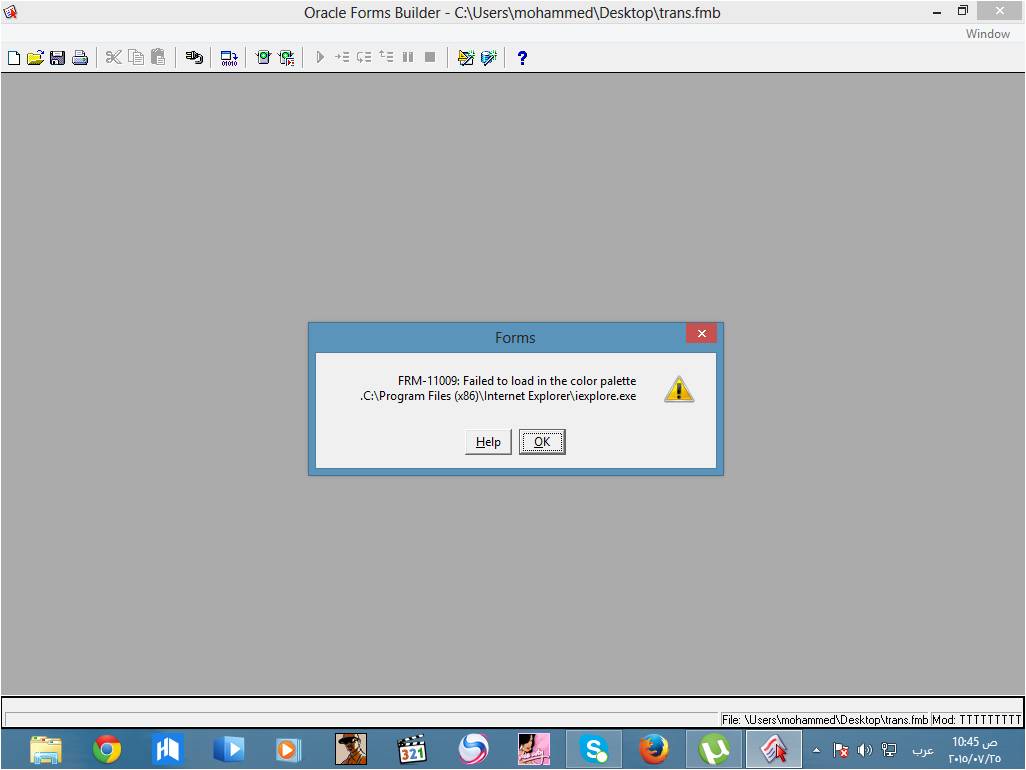Click the Run Form icon

click(x=263, y=58)
